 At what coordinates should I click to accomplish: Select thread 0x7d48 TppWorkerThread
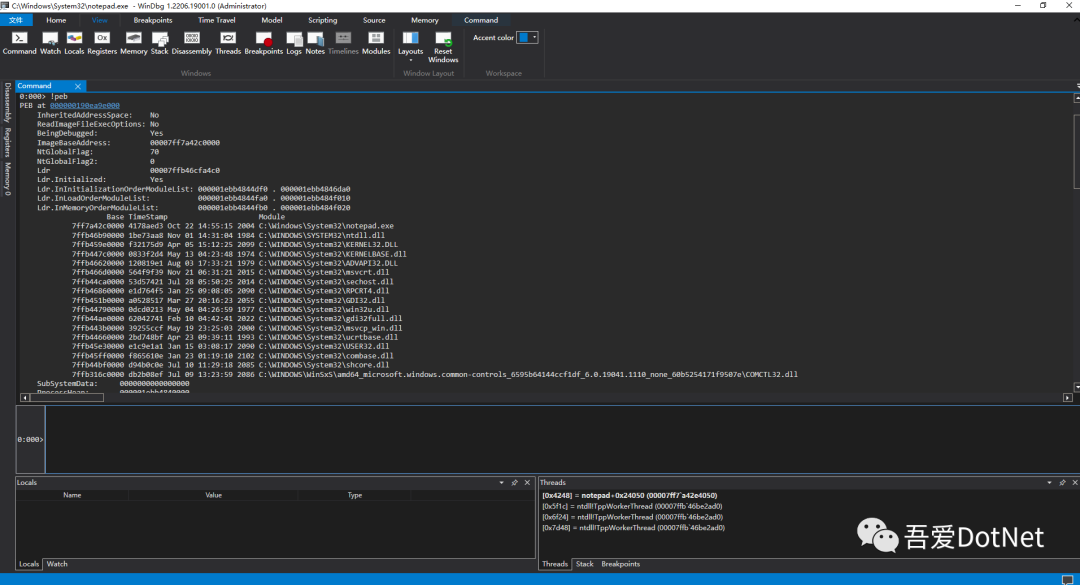point(633,528)
